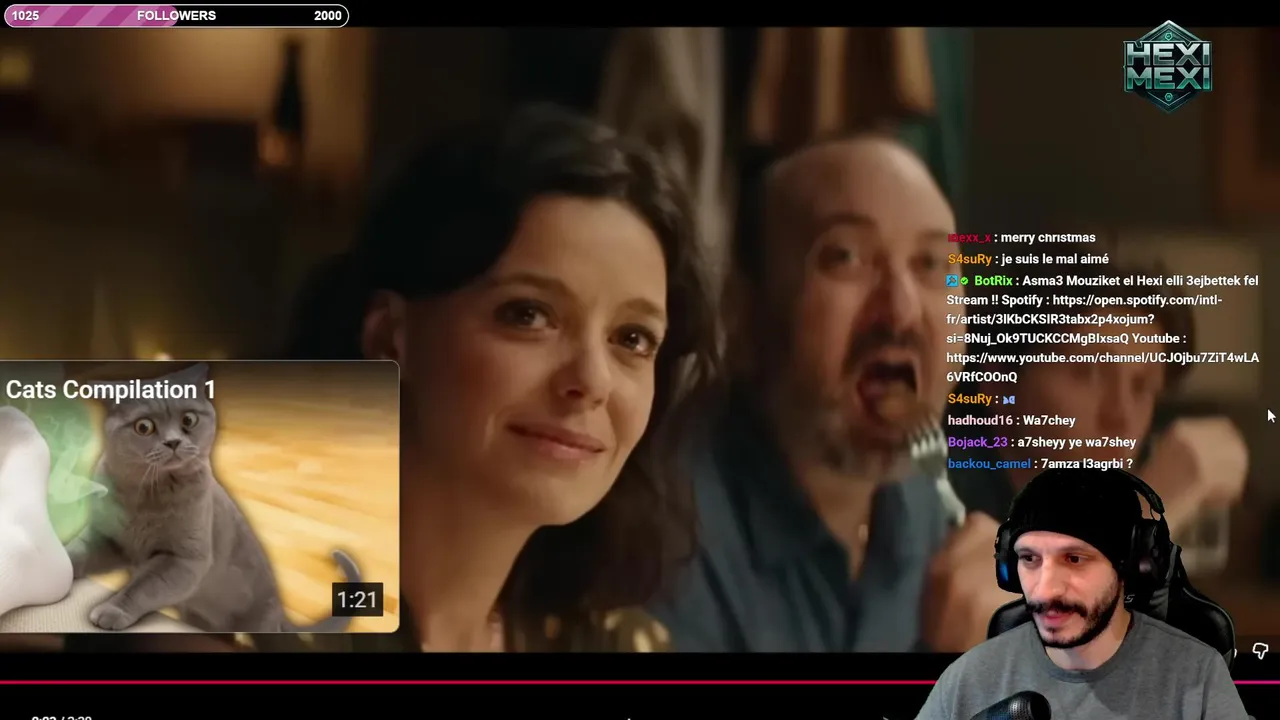Click the dislike thumbs-down icon
This screenshot has width=1280, height=720.
point(1260,651)
